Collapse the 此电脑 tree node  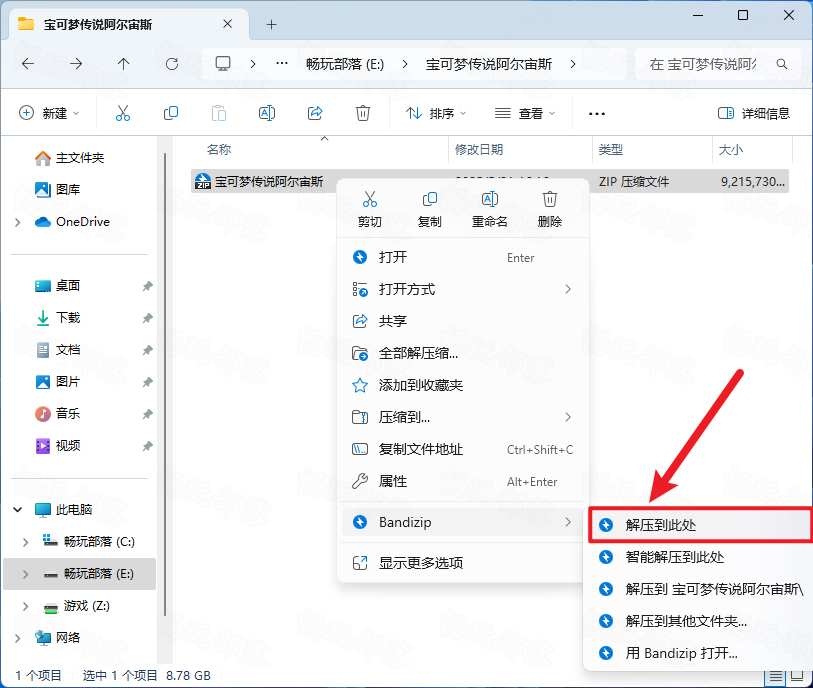click(18, 510)
